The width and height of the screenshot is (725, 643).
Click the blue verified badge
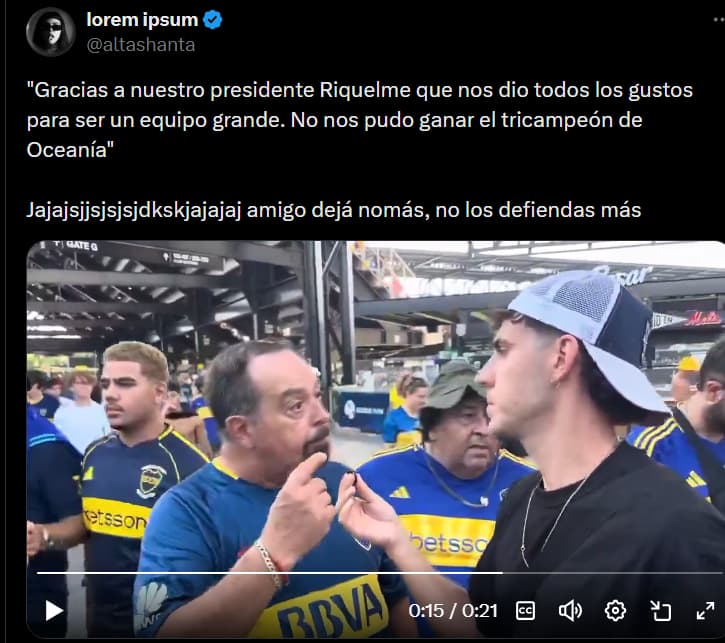(x=213, y=20)
